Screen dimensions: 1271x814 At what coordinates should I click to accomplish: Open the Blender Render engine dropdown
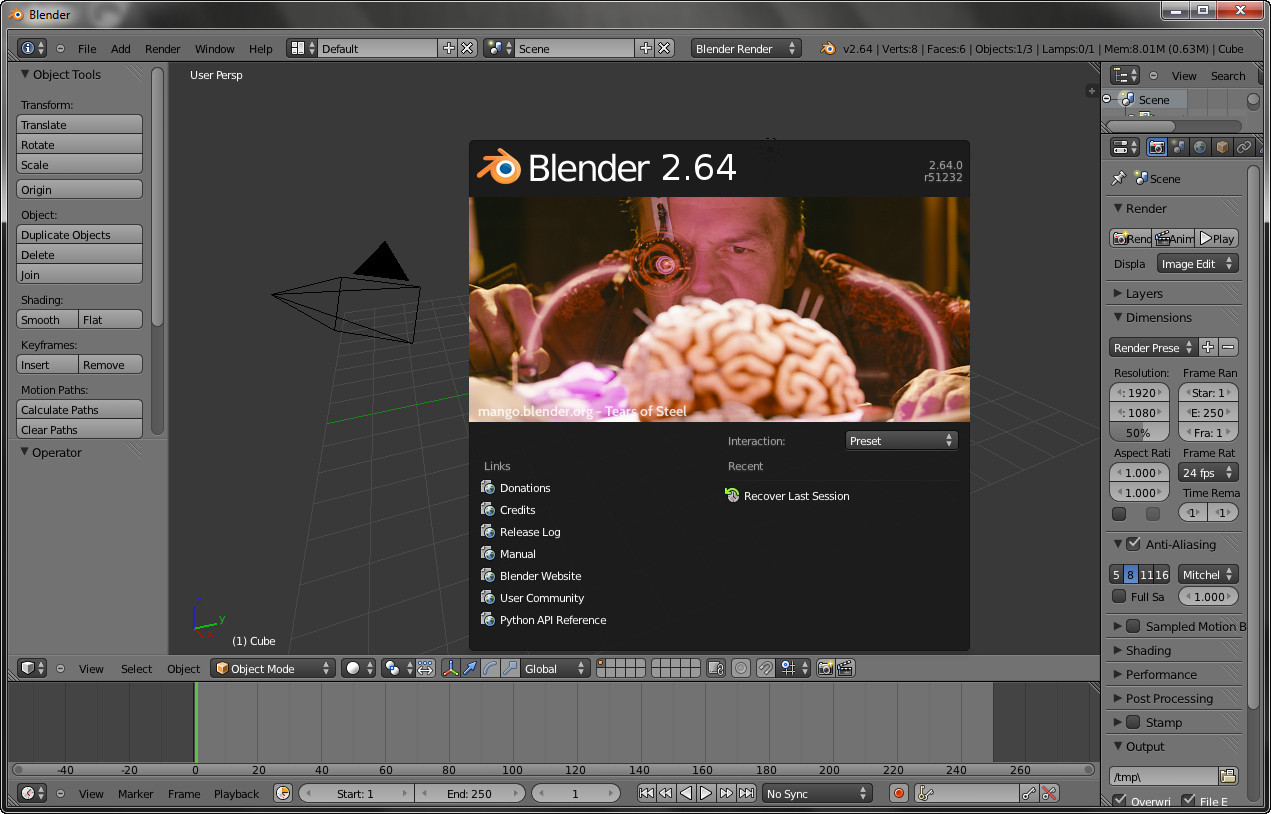point(746,48)
